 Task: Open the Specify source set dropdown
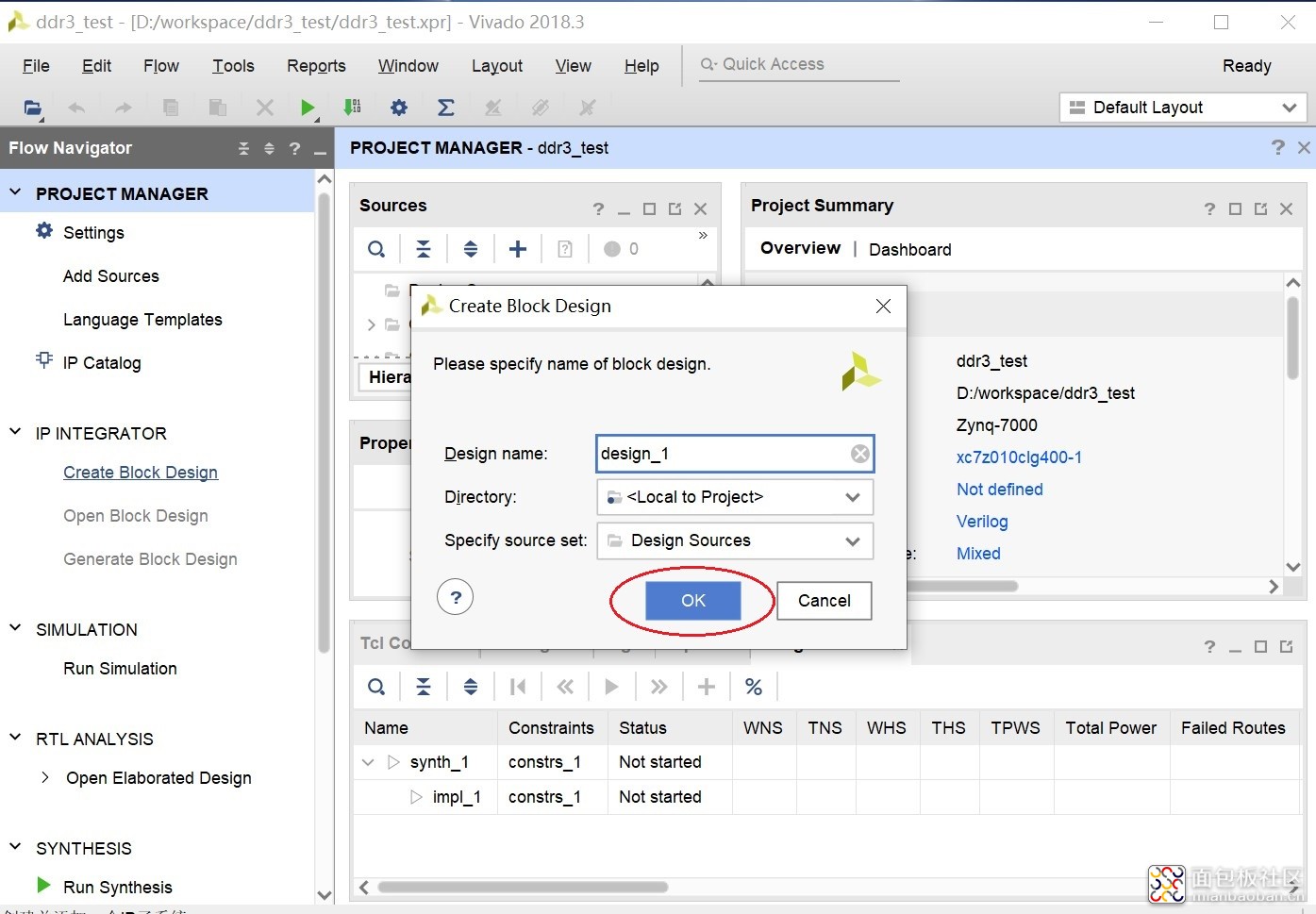[853, 540]
